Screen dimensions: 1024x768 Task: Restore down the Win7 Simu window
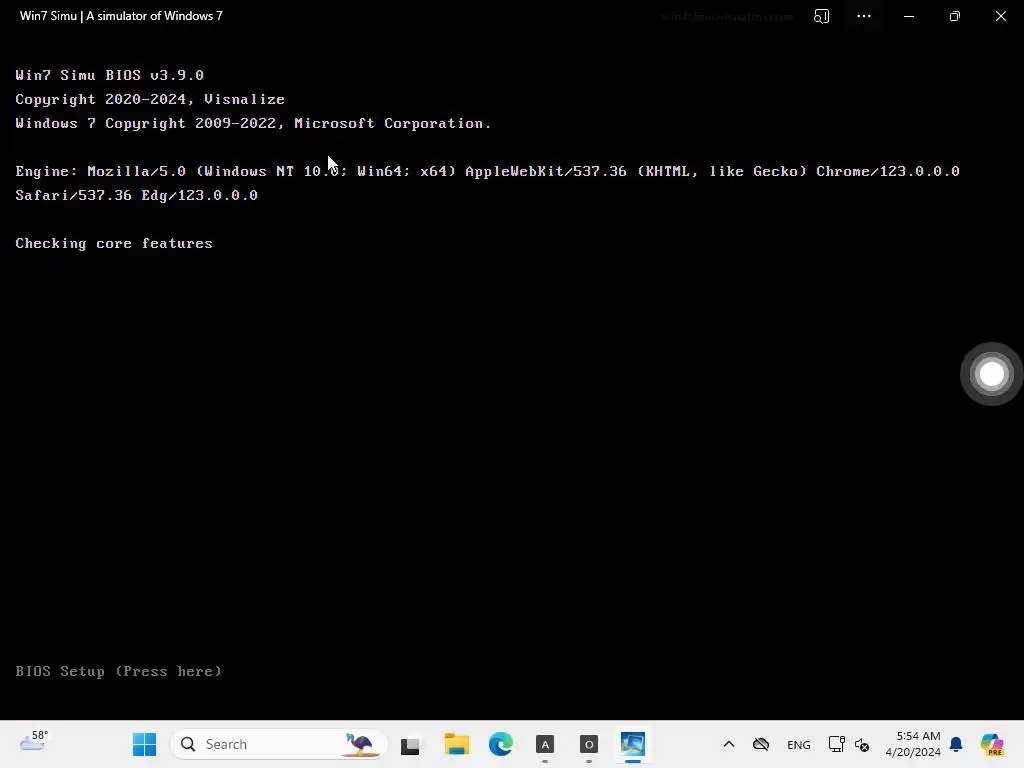955,16
